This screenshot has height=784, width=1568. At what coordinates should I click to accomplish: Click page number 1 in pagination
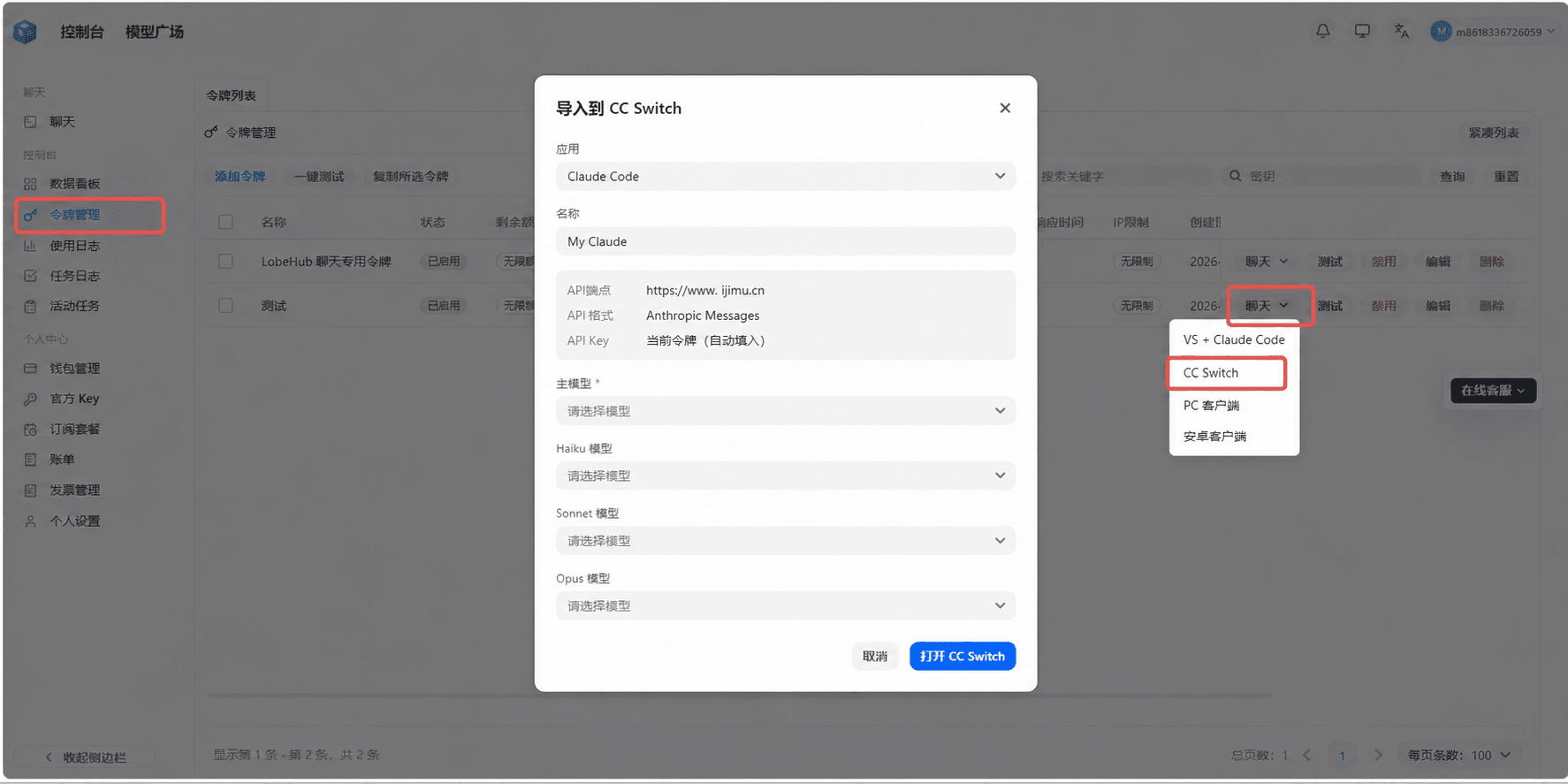pyautogui.click(x=1342, y=755)
